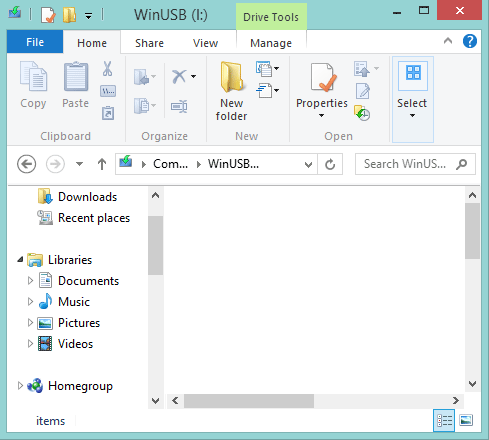
Task: Click horizontal scrollbar right arrow
Action: (x=456, y=400)
